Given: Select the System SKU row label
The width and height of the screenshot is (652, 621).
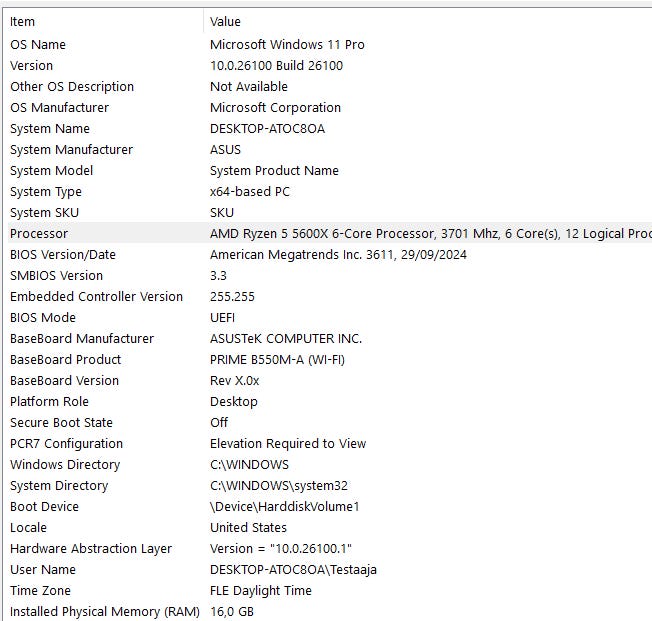Looking at the screenshot, I should tap(44, 213).
